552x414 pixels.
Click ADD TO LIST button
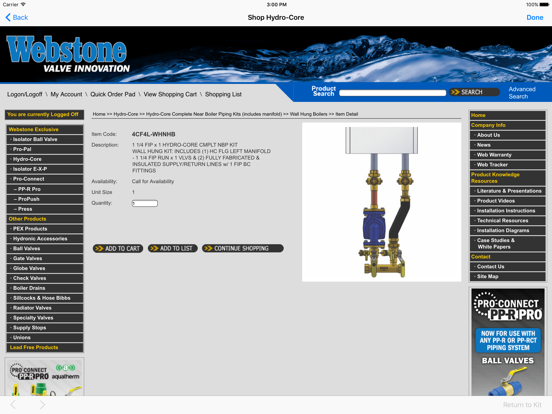(172, 249)
